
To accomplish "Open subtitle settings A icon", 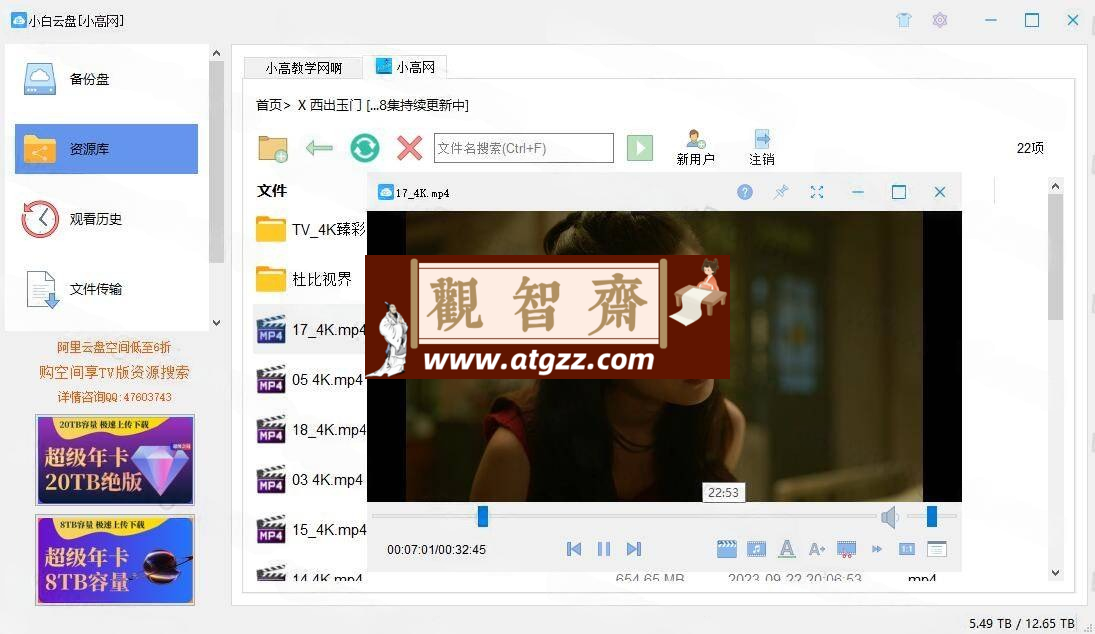I will pyautogui.click(x=787, y=550).
